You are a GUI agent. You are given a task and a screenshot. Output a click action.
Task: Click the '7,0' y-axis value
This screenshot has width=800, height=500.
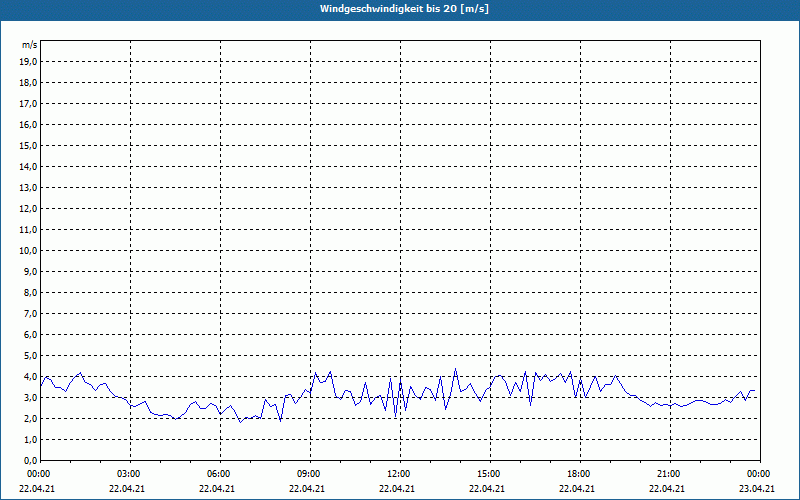click(30, 313)
